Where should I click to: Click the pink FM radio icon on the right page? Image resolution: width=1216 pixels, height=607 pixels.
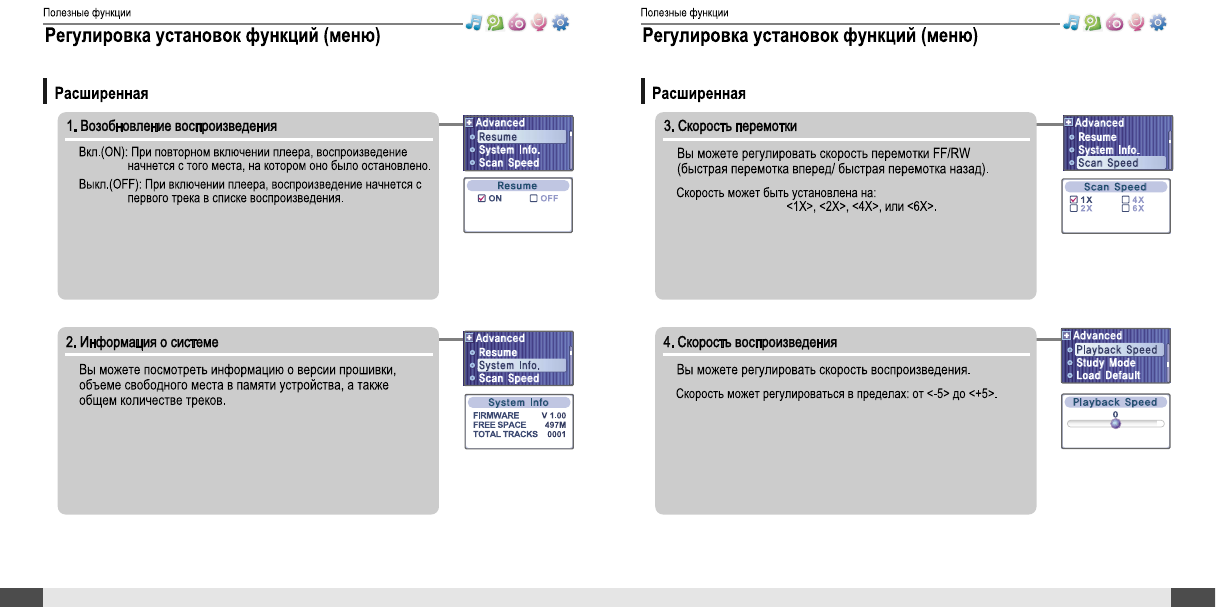(x=1115, y=22)
